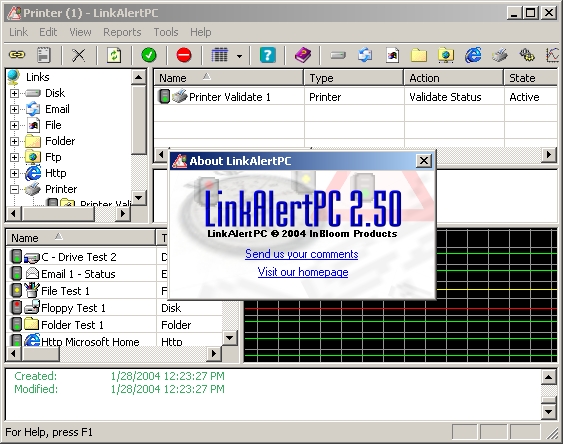Click the bottom list scroll down arrow
563x444 pixels.
pyautogui.click(x=229, y=338)
